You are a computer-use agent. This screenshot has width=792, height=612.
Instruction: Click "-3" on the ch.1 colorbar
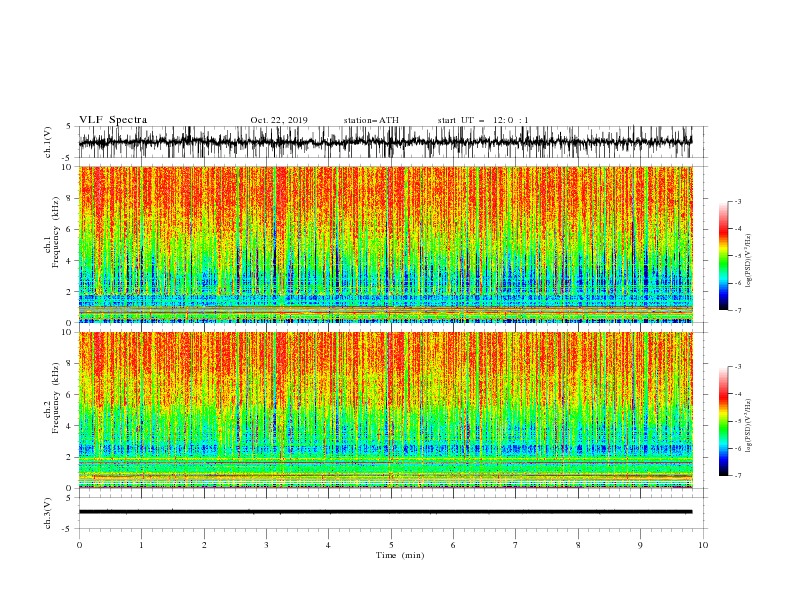tap(737, 201)
